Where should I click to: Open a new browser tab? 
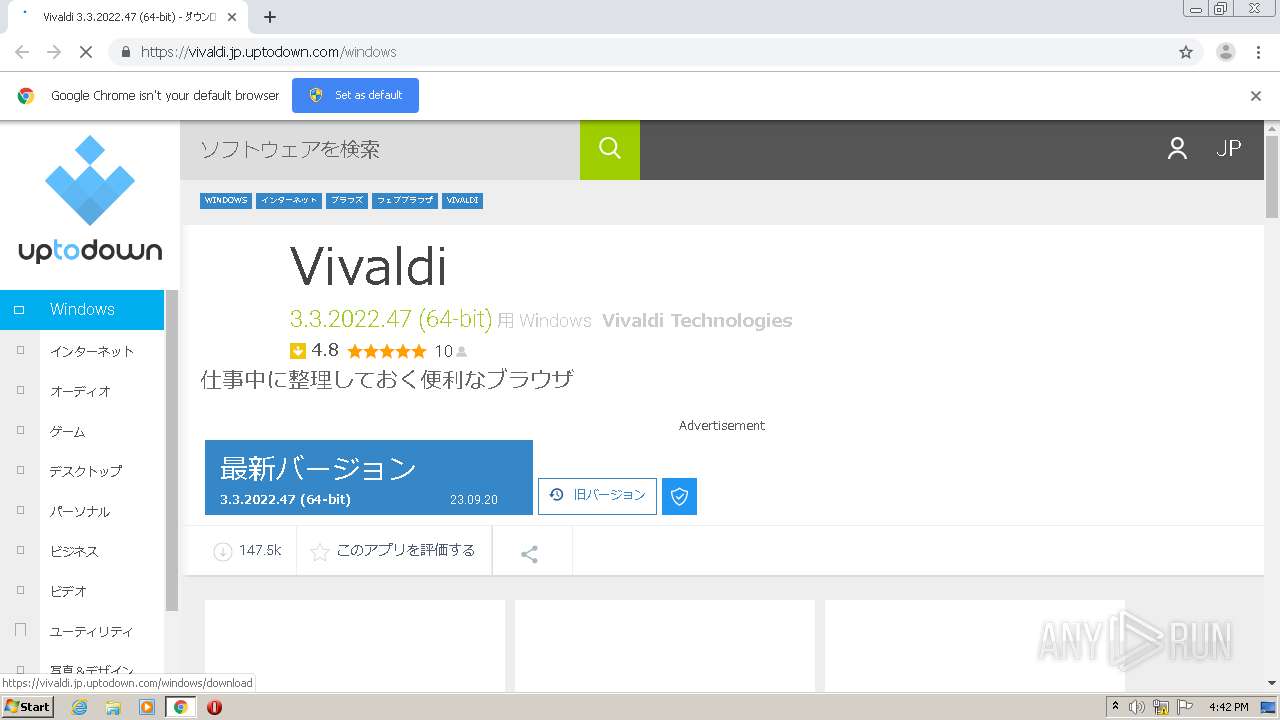coord(270,17)
